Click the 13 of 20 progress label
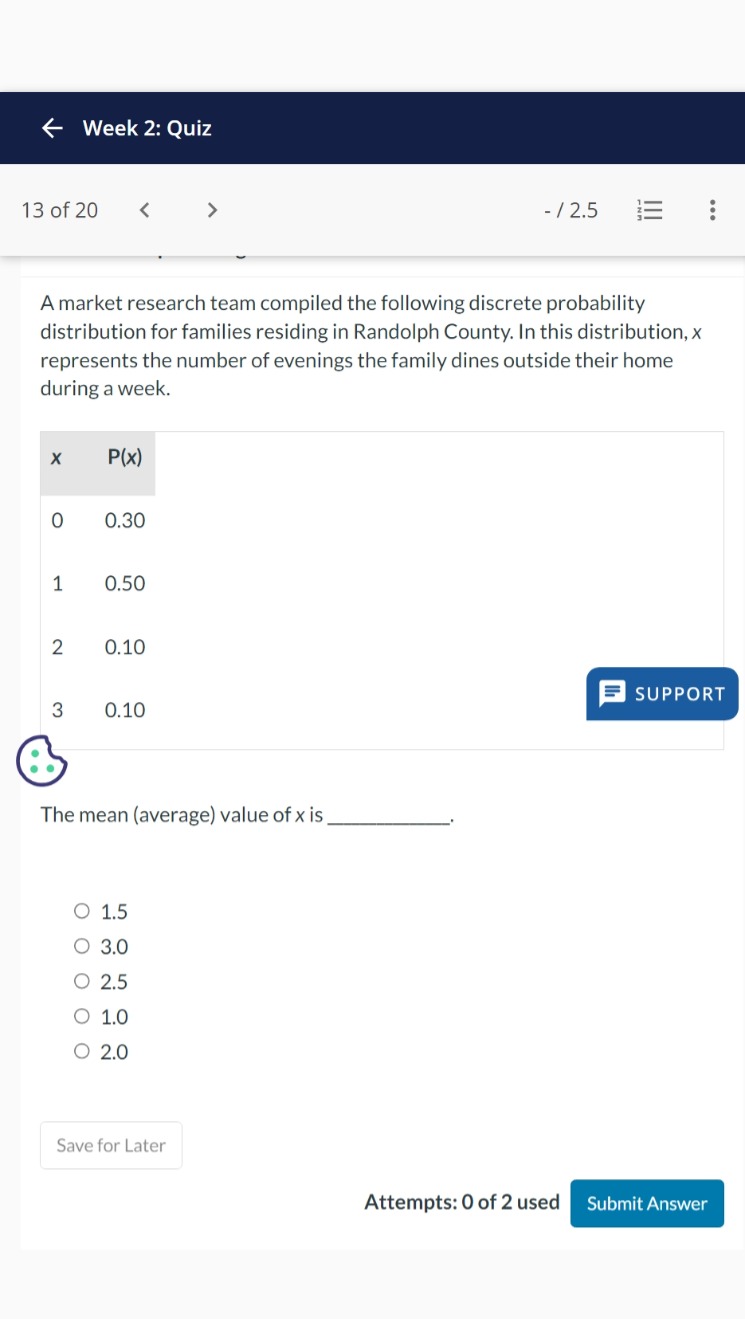 click(x=59, y=210)
